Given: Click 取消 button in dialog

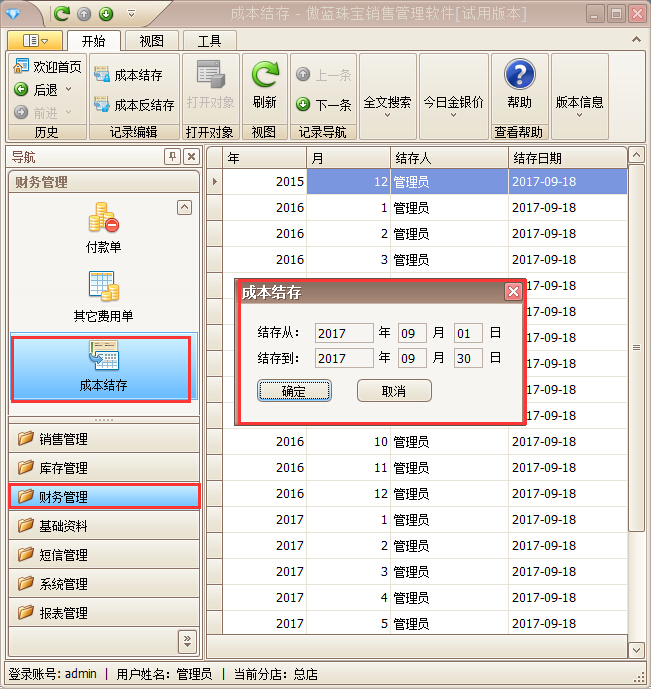Looking at the screenshot, I should (394, 391).
